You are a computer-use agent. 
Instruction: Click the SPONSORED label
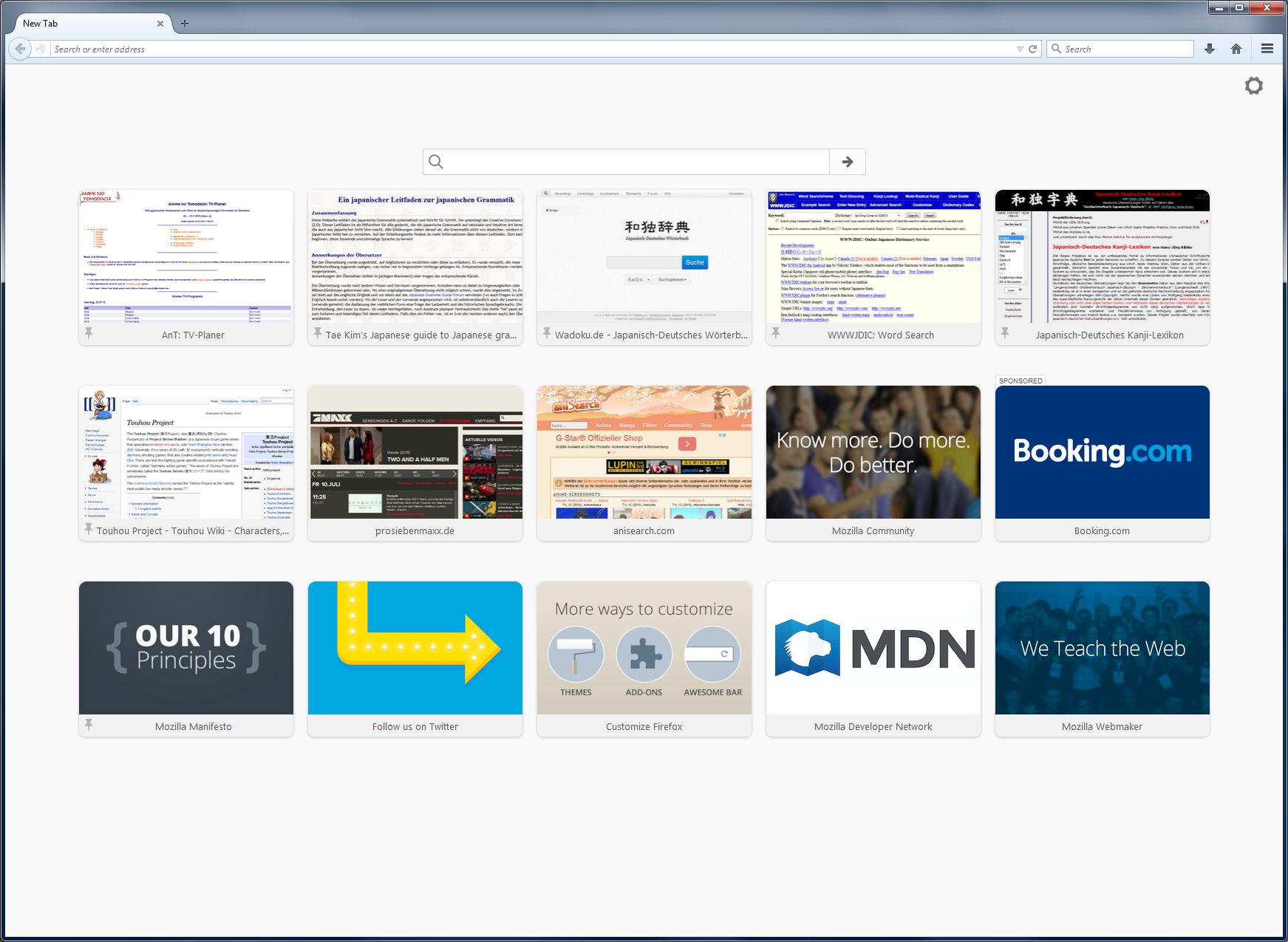coord(1020,380)
